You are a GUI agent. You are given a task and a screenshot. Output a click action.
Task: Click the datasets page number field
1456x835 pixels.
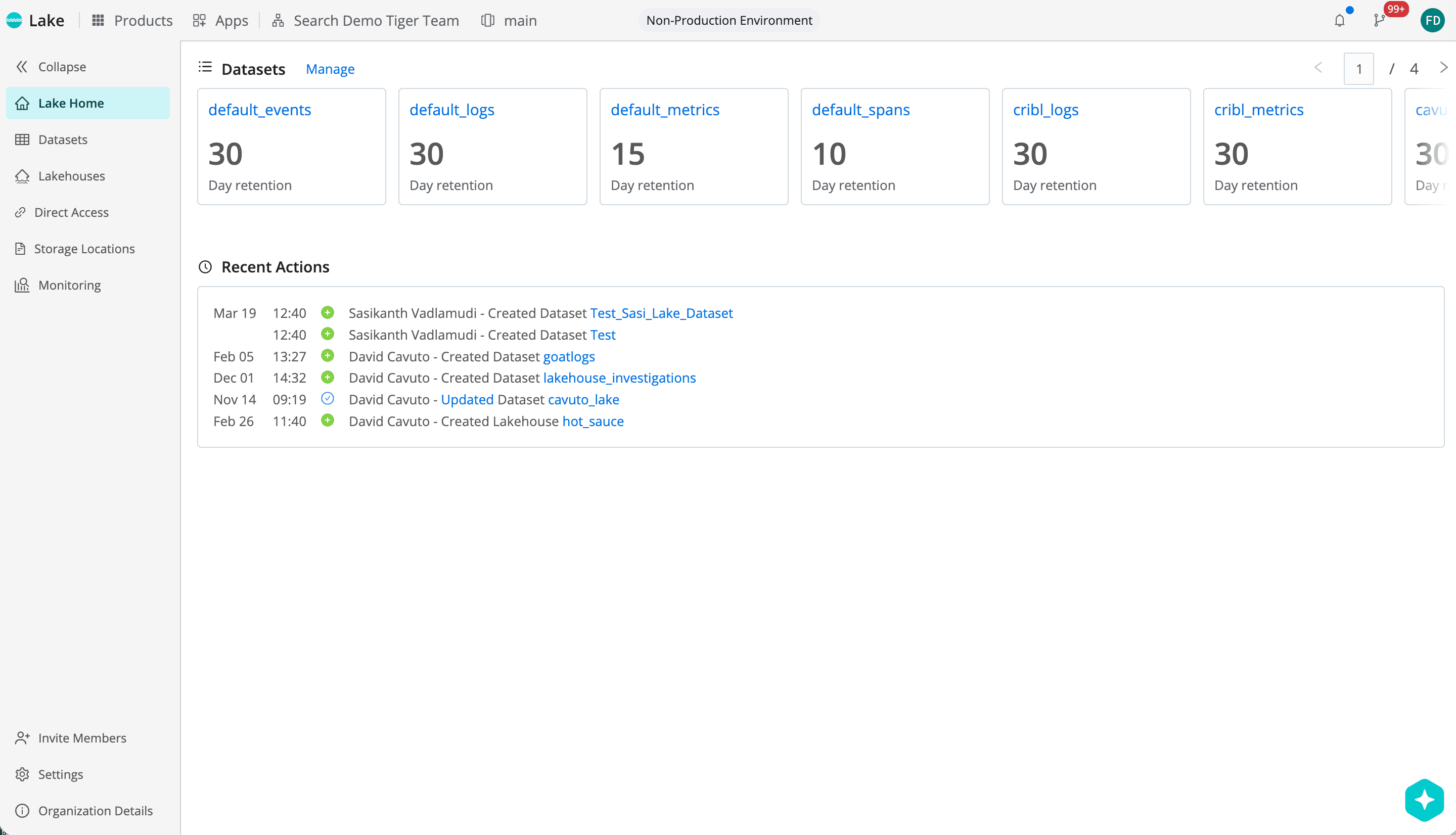point(1358,69)
